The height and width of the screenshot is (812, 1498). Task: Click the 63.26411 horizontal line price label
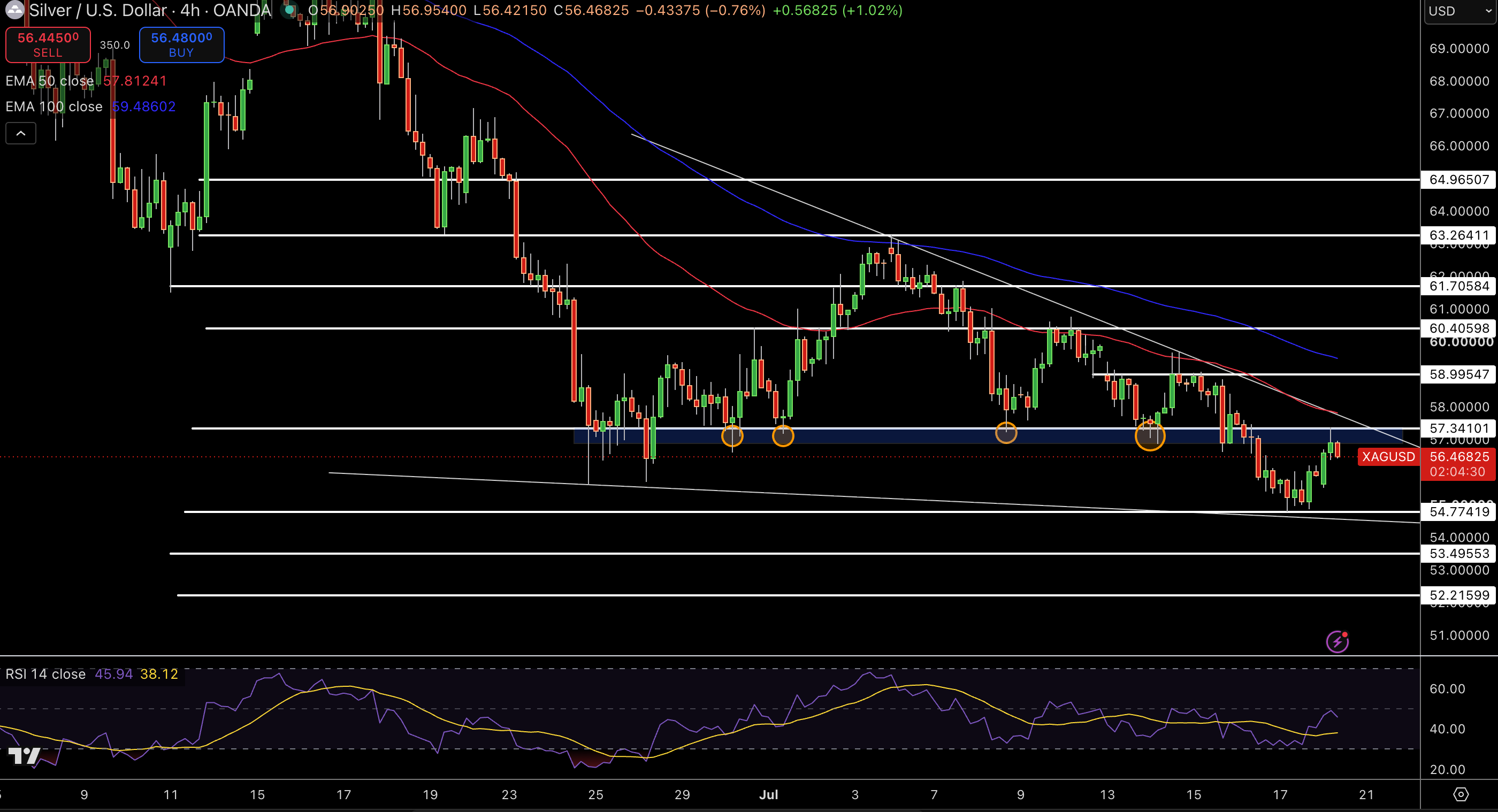click(x=1458, y=235)
